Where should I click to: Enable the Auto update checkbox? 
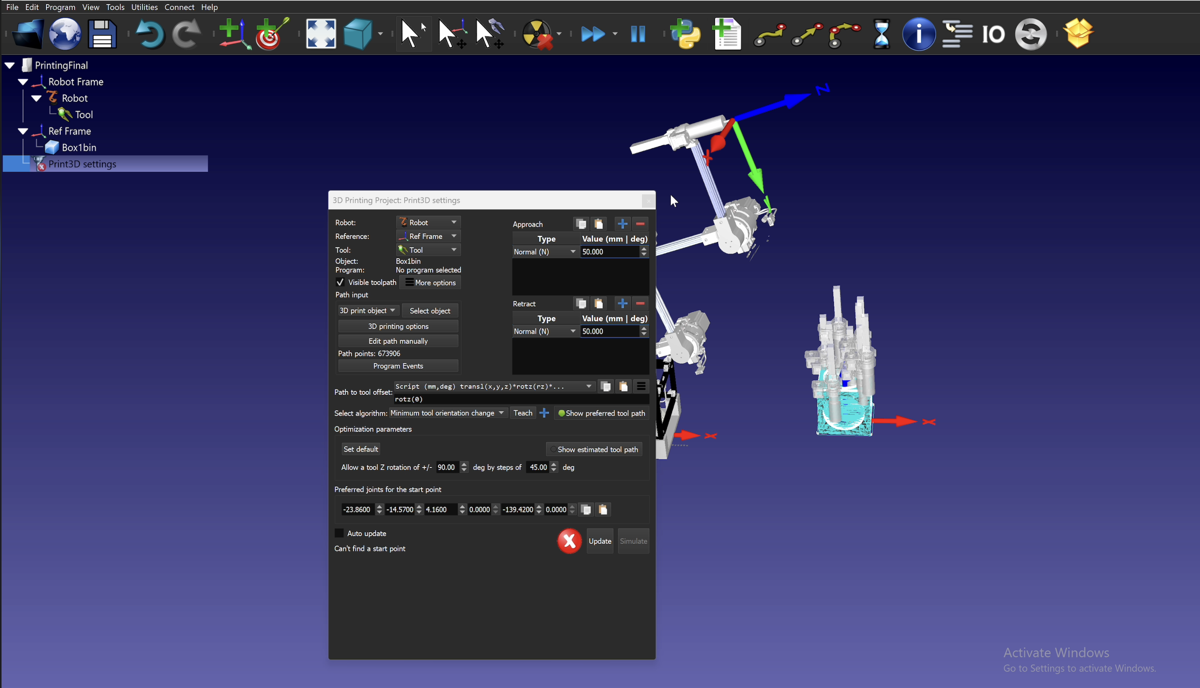pos(340,534)
